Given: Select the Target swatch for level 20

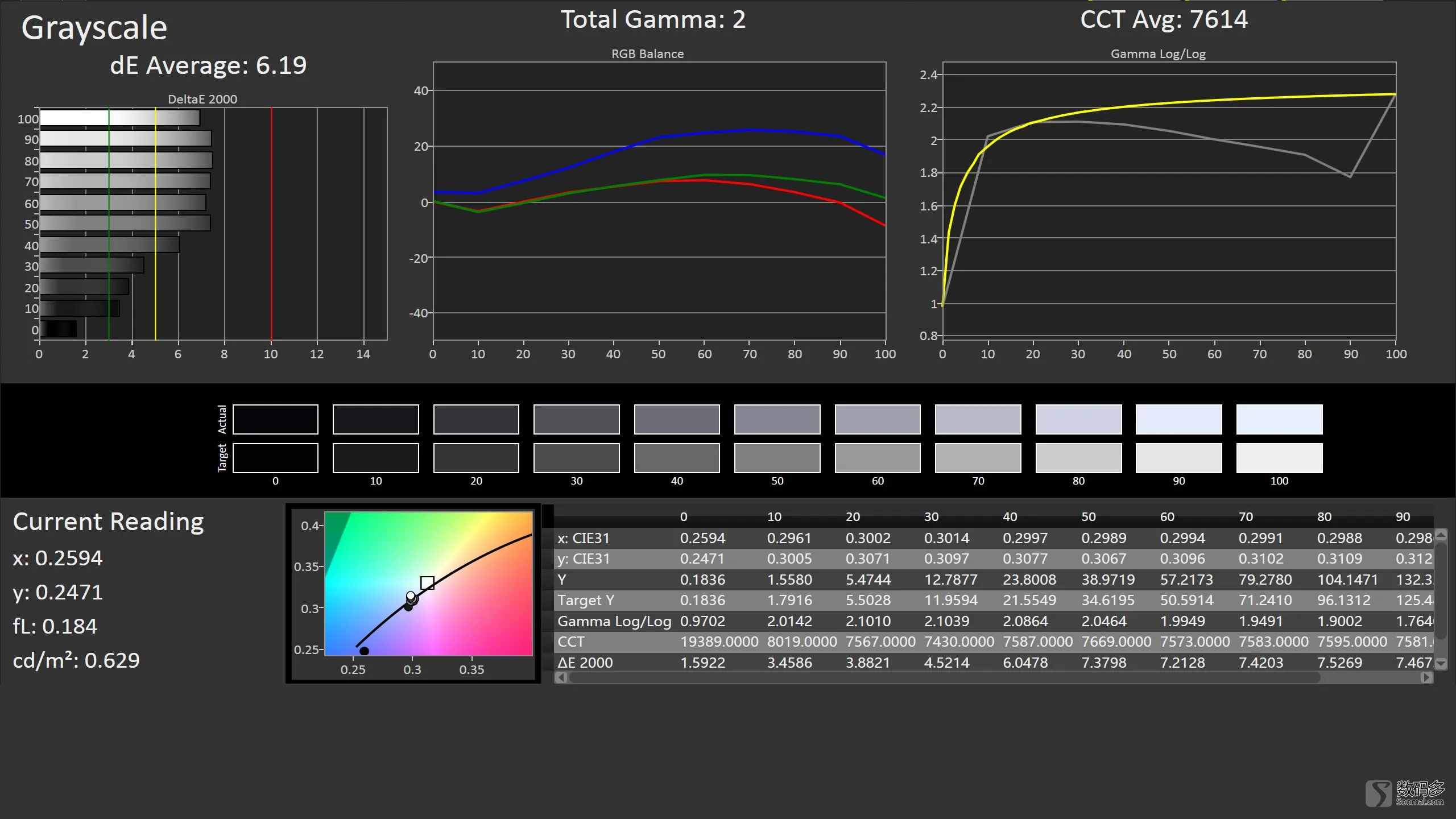Looking at the screenshot, I should (x=476, y=458).
